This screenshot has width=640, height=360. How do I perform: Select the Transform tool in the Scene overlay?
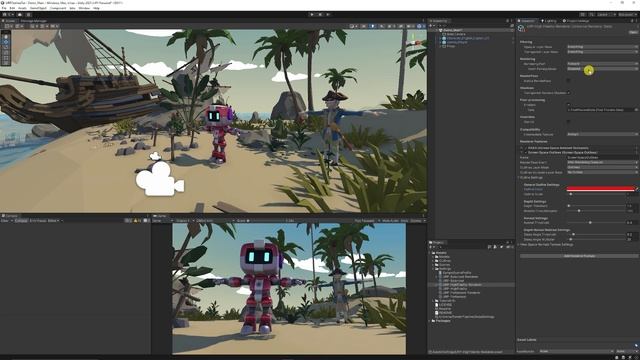click(x=6, y=63)
